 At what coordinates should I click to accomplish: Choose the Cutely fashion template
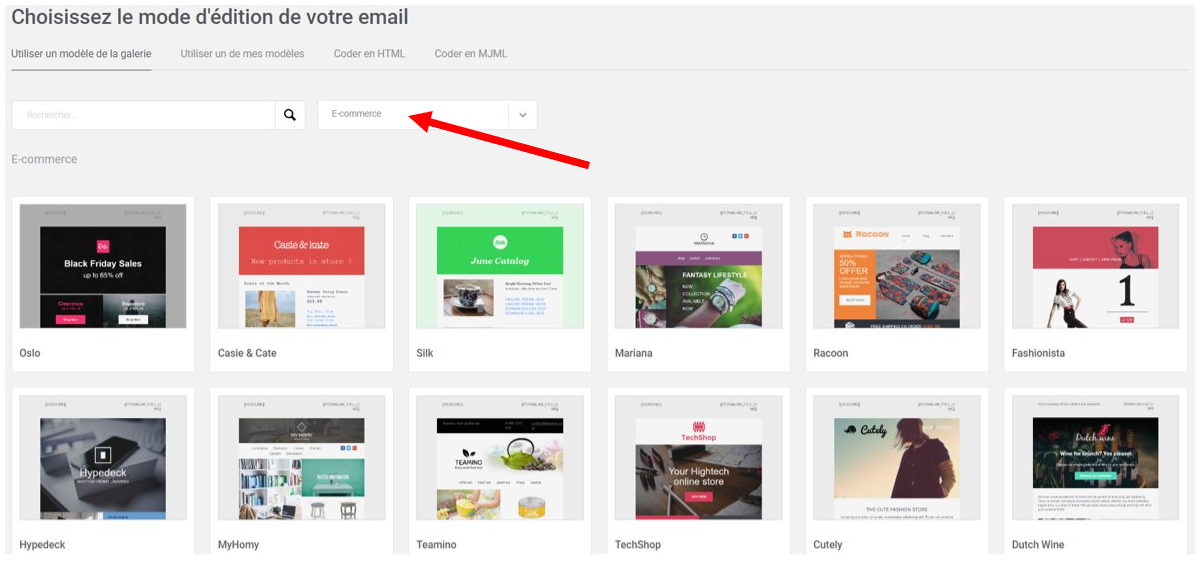coord(897,457)
